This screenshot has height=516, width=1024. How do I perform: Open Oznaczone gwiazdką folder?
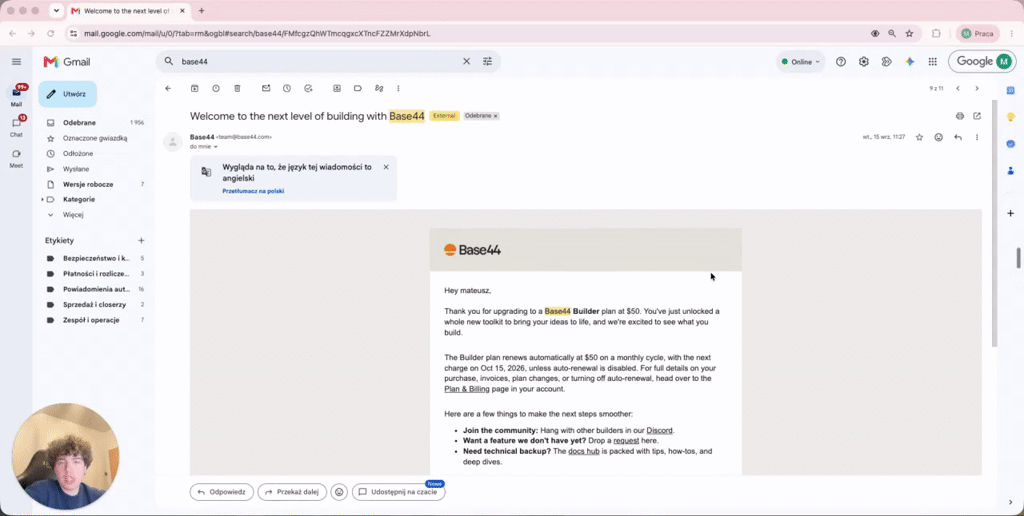[95, 138]
